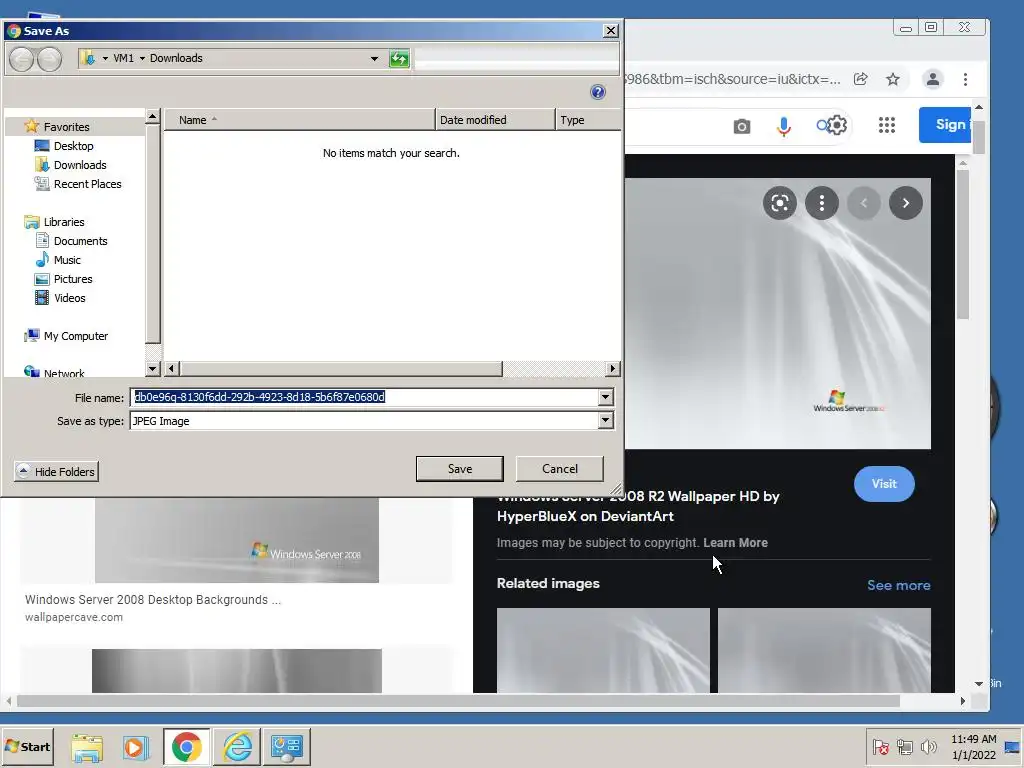Sort by Type column header

tap(587, 120)
